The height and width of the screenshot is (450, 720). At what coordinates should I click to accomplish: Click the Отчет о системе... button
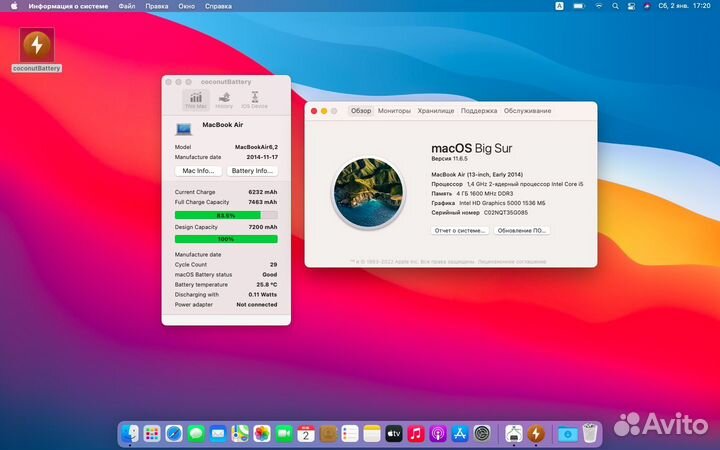pyautogui.click(x=460, y=231)
